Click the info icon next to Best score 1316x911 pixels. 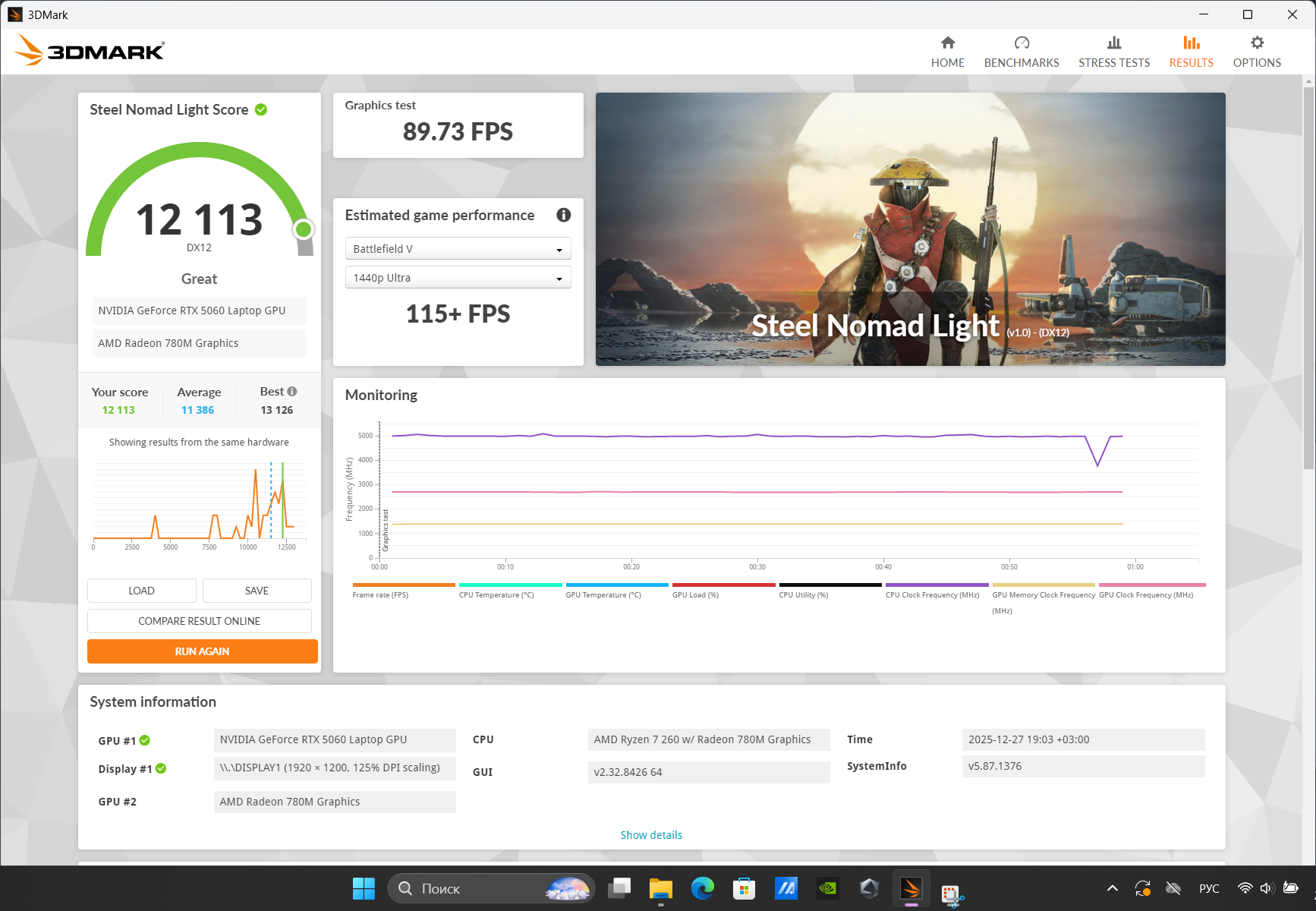click(292, 392)
